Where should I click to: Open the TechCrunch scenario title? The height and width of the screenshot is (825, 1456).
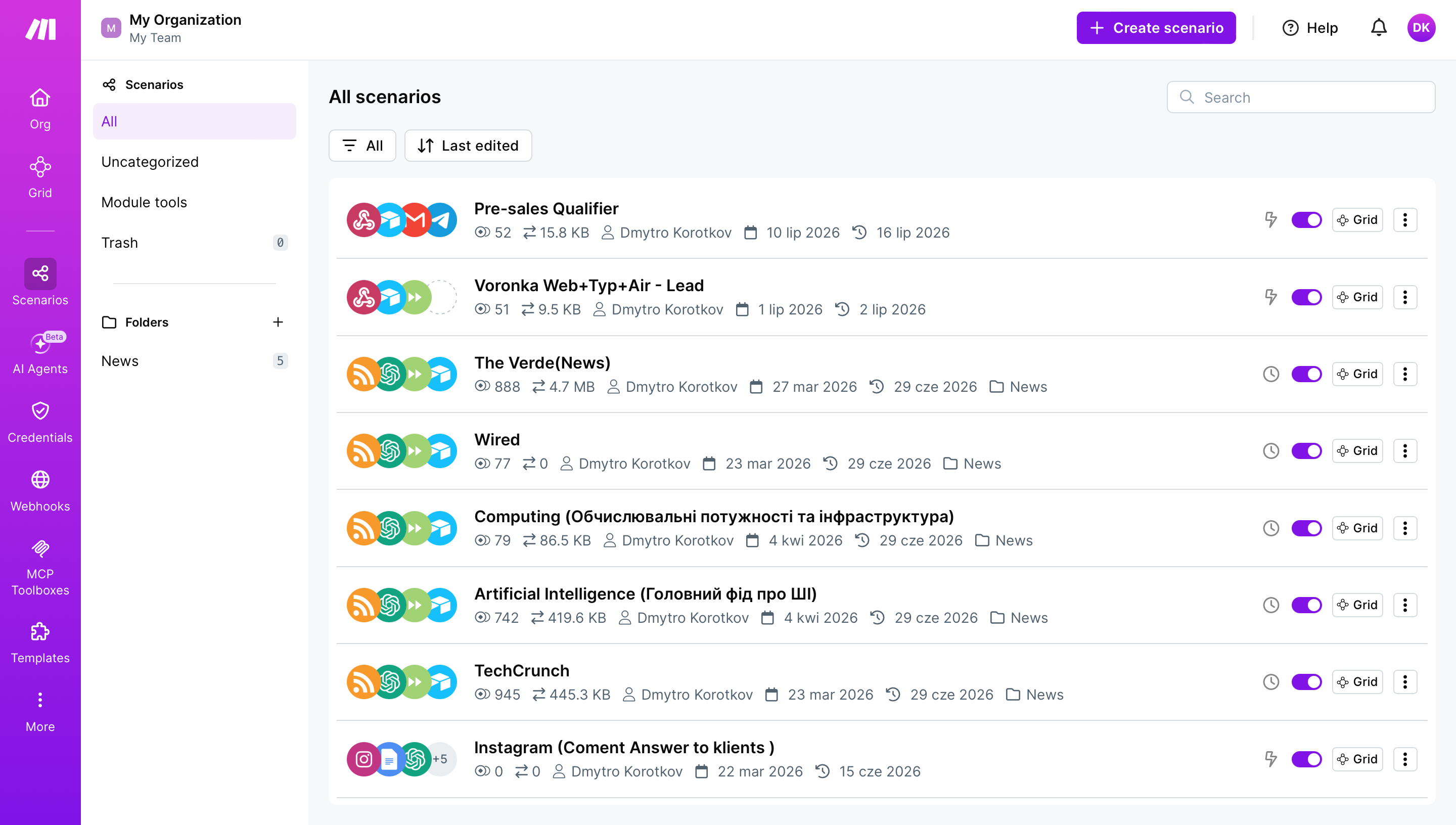[x=522, y=670]
